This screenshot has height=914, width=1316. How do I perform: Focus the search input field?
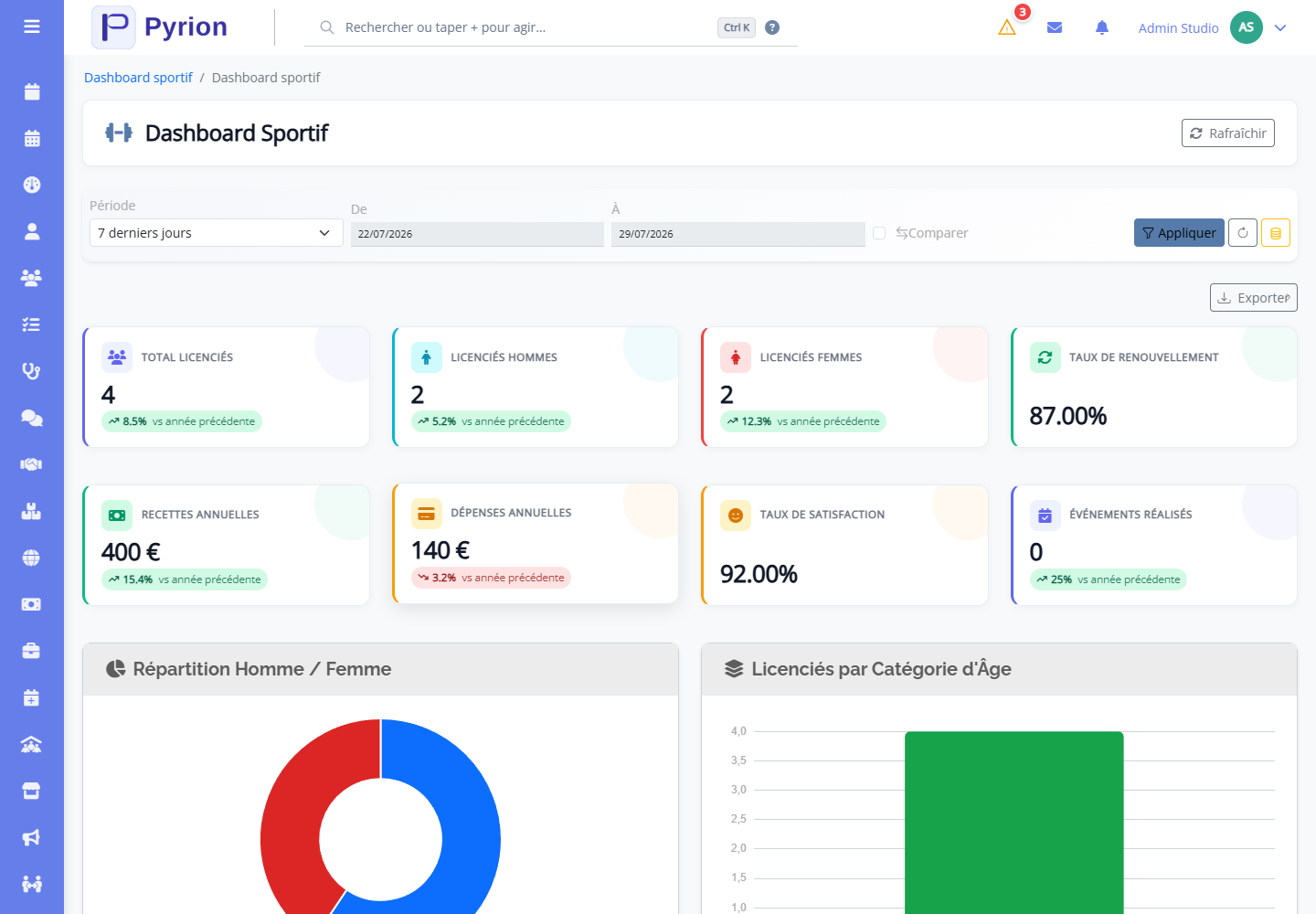point(525,27)
